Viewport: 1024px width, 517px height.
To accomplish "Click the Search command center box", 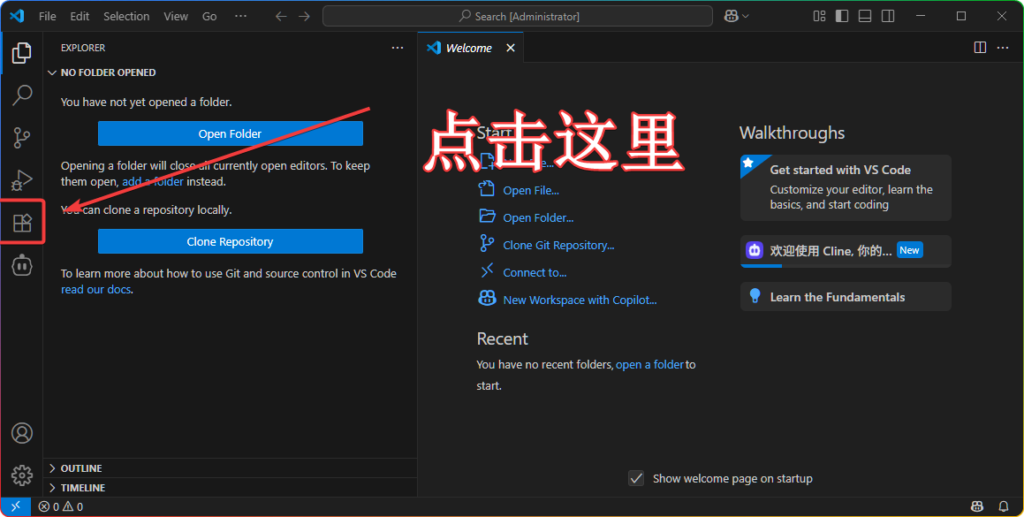I will tap(517, 16).
